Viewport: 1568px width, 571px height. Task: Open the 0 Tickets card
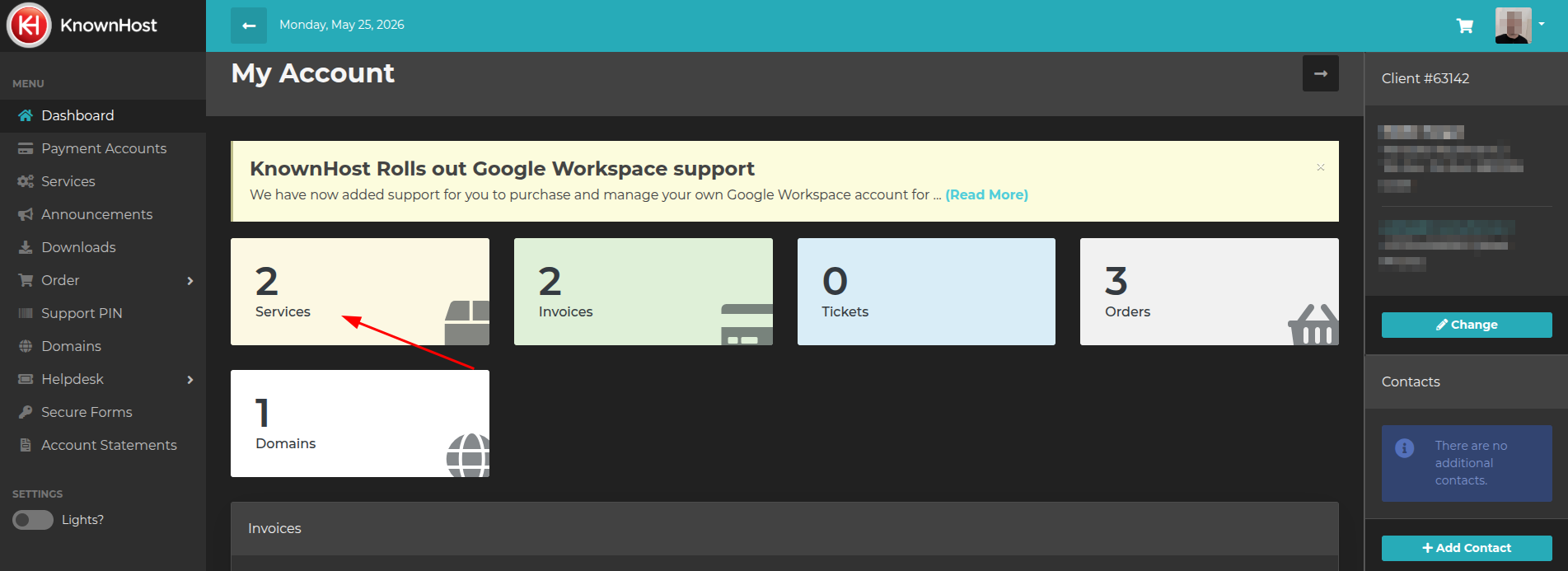[926, 292]
